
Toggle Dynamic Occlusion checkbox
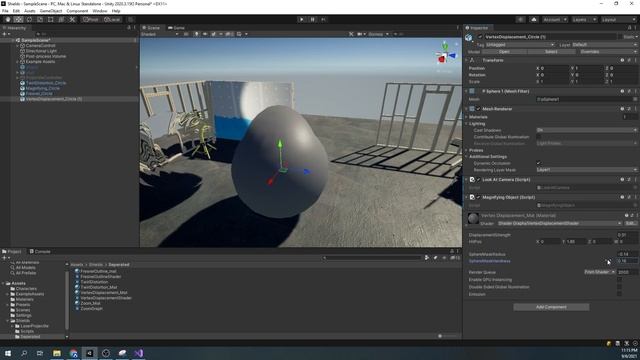pos(539,163)
